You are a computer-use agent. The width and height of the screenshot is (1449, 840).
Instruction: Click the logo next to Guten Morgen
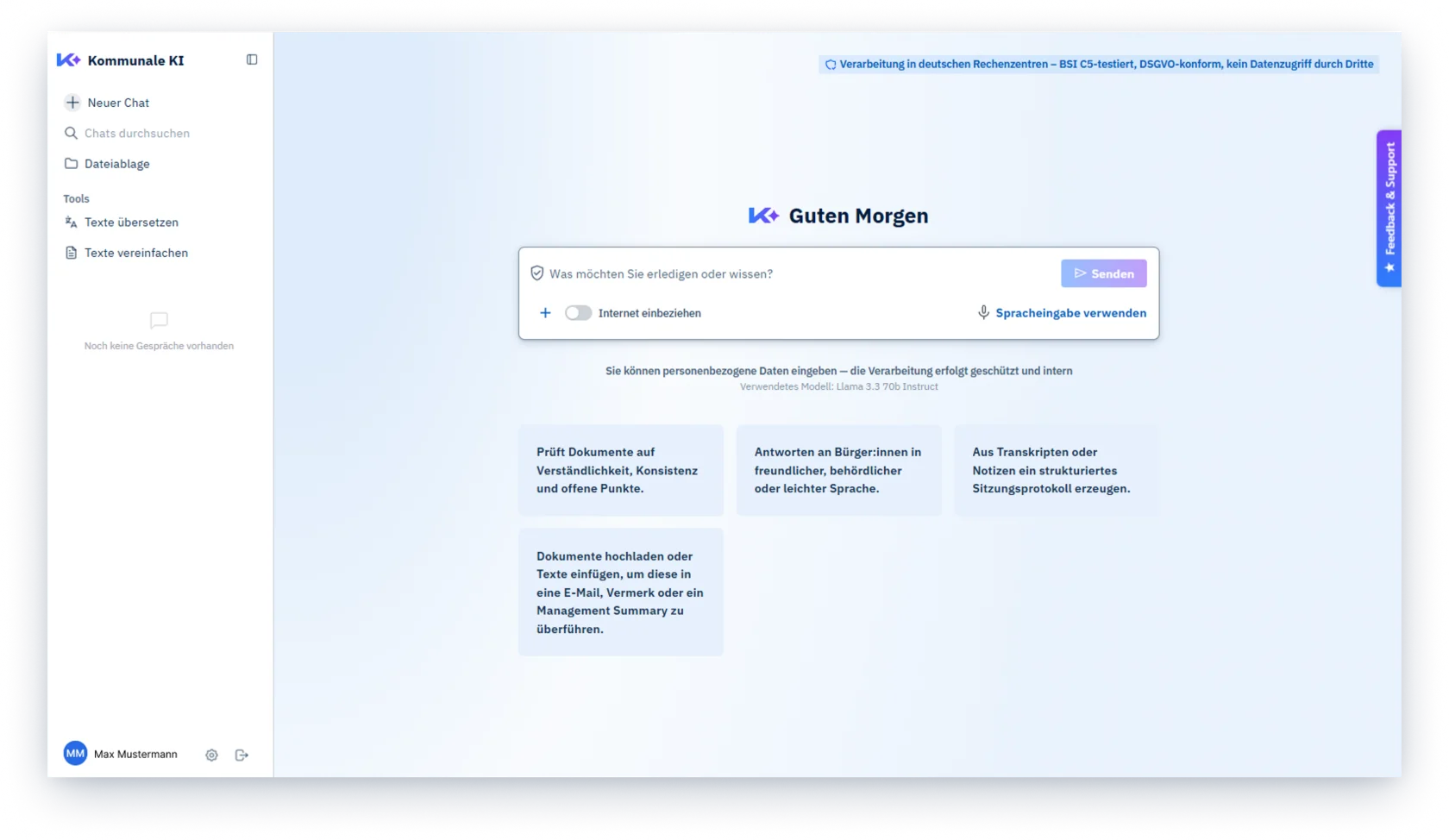point(763,216)
